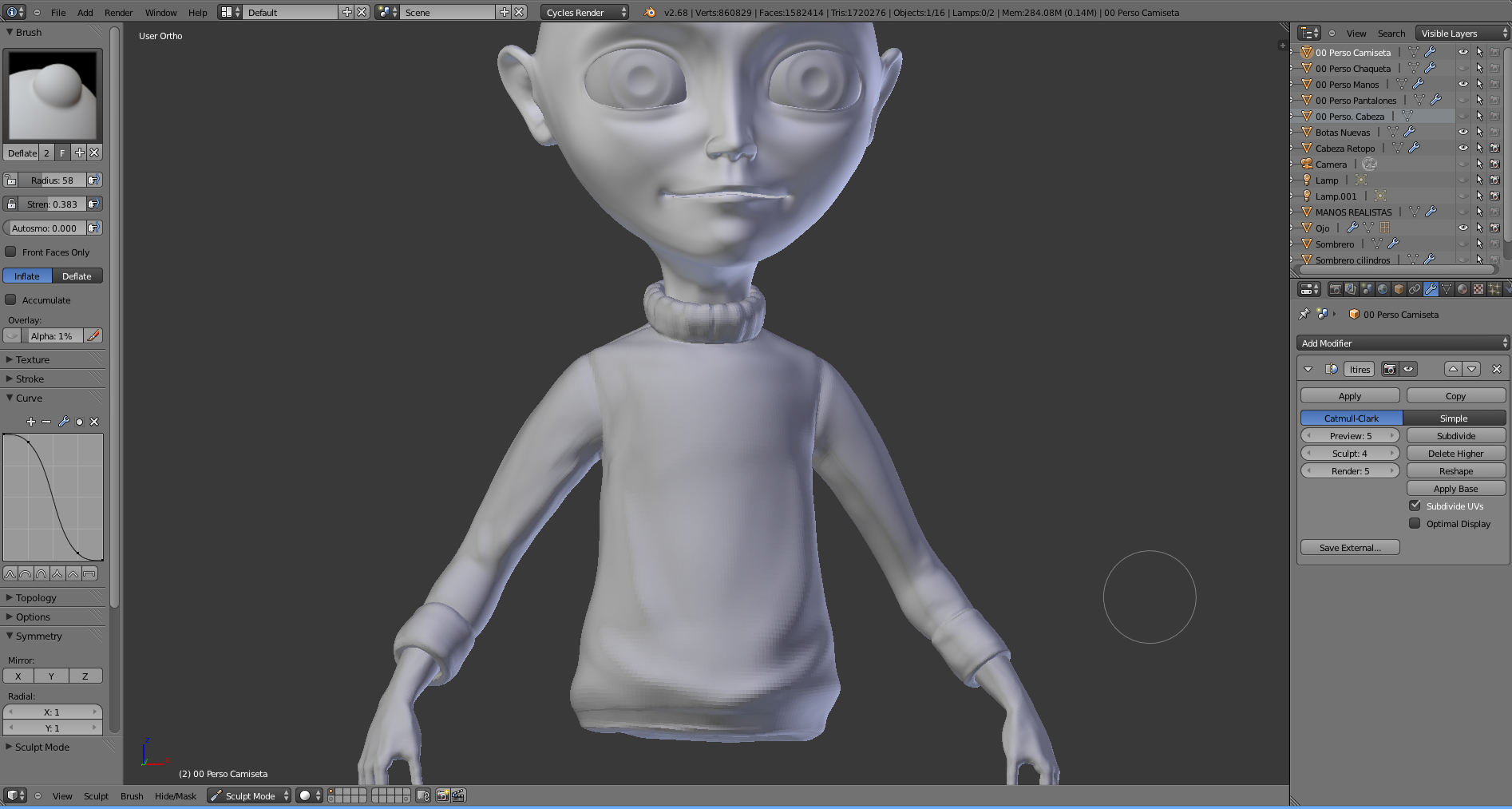Screen dimensions: 1512x809
Task: Move the Multires modifier up
Action: tap(1453, 369)
